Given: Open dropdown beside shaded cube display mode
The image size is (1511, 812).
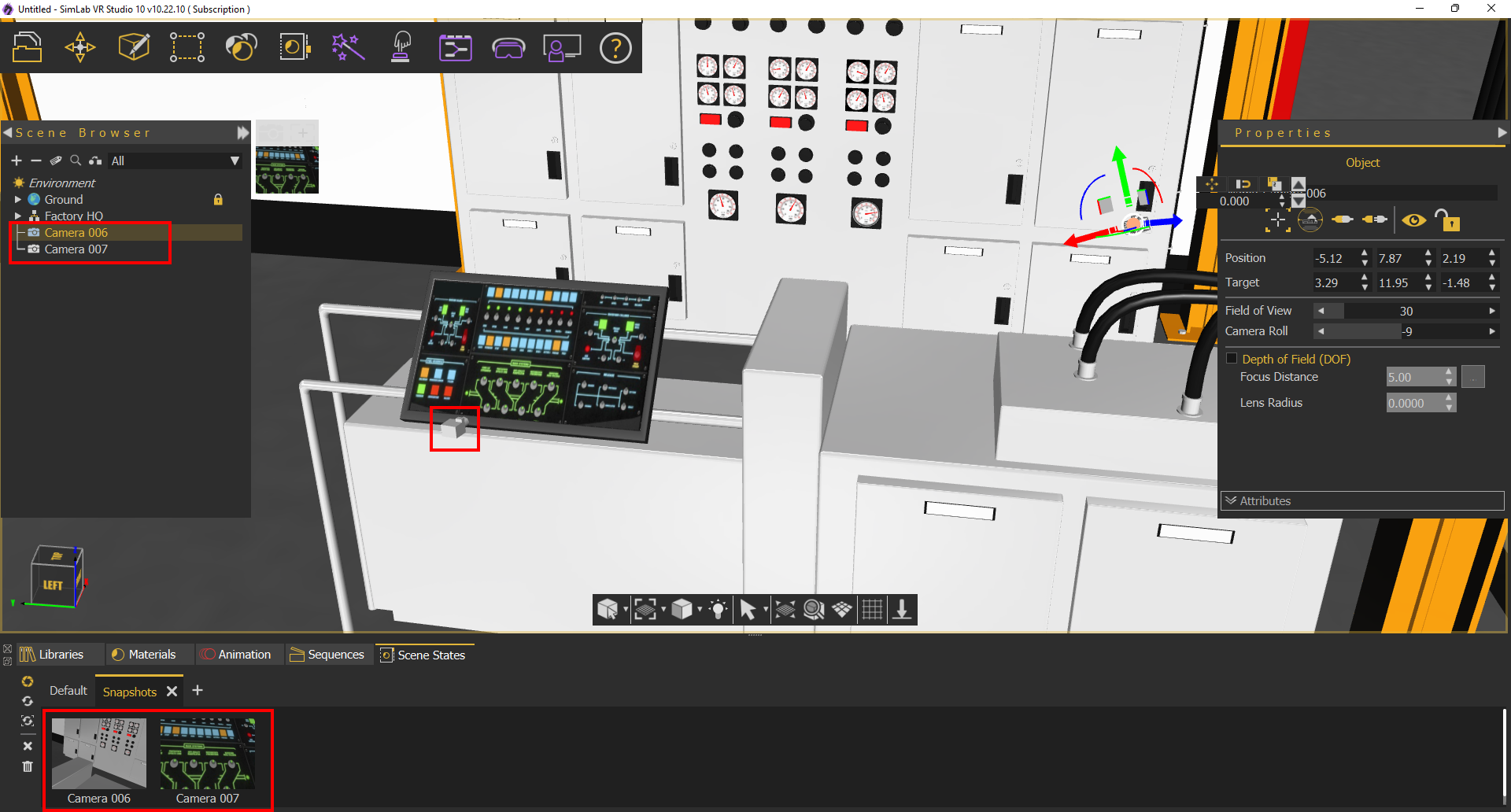Looking at the screenshot, I should pos(700,610).
